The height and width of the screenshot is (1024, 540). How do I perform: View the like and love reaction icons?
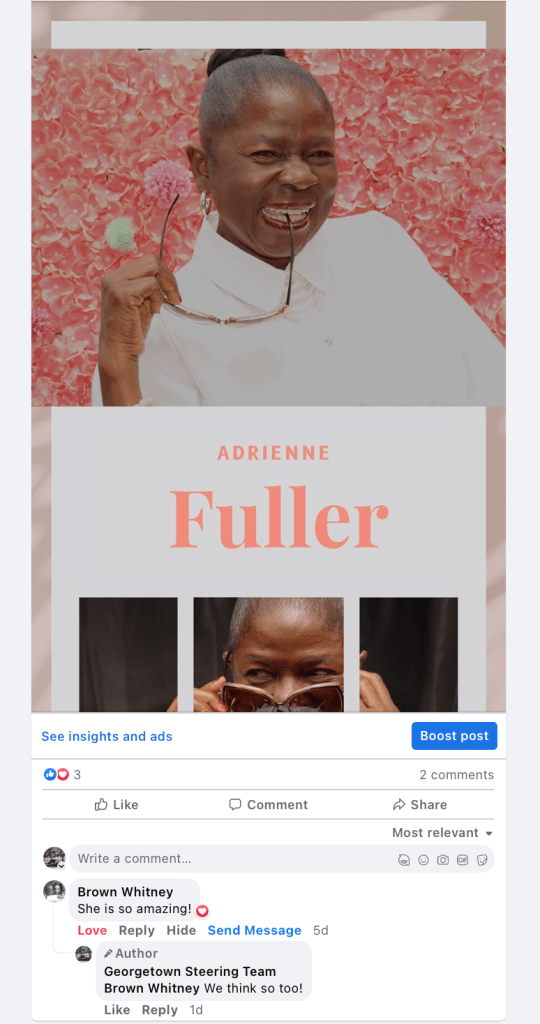coord(56,775)
